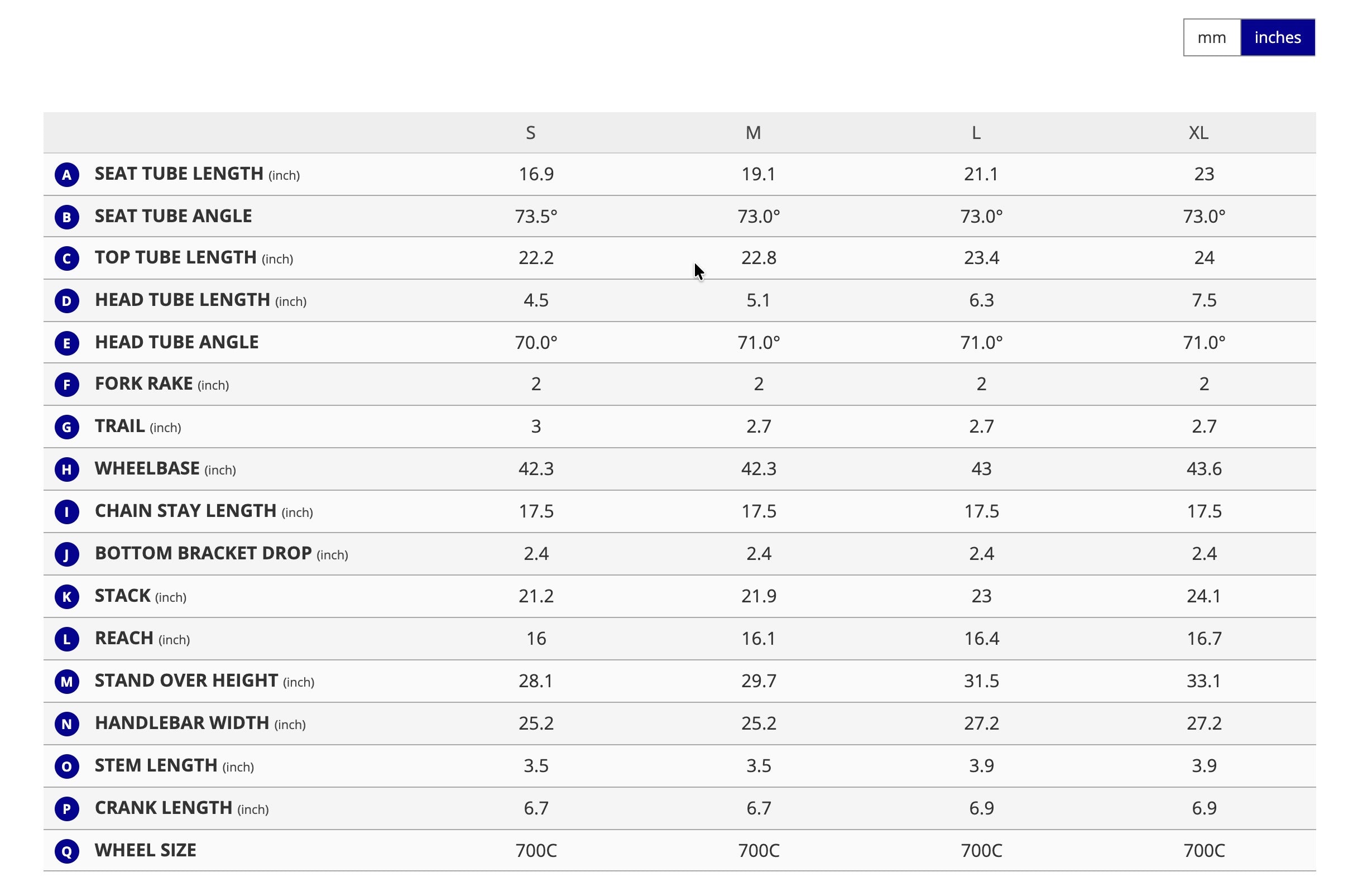Select the S size column header

(x=531, y=132)
